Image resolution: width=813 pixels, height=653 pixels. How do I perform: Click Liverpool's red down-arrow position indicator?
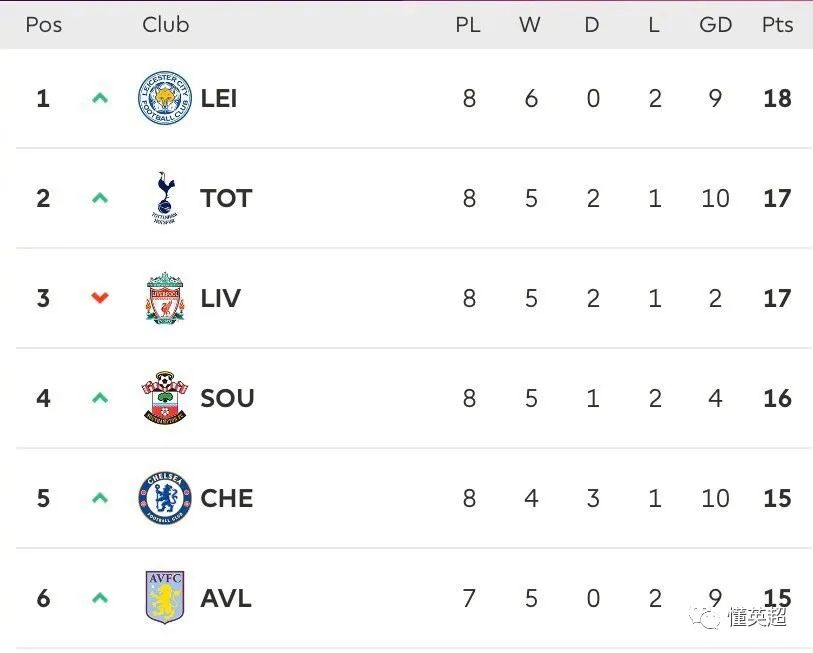pos(100,297)
